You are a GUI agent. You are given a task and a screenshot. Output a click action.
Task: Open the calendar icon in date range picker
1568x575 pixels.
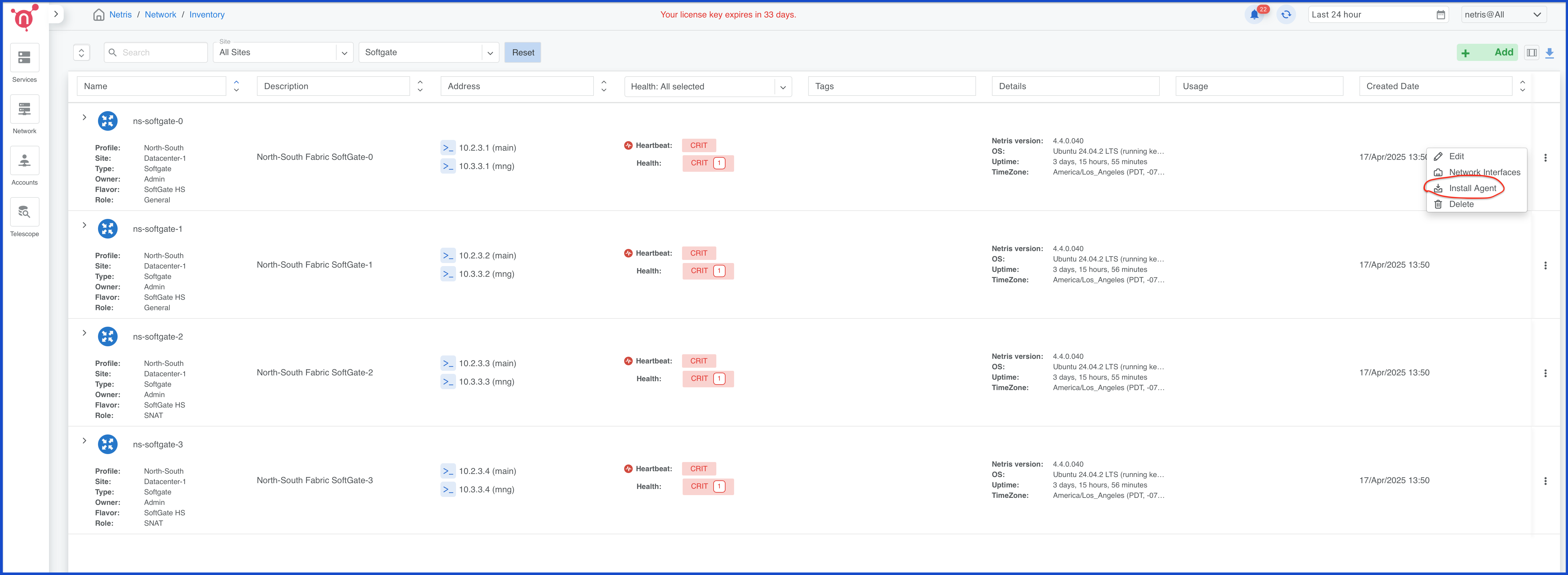[1440, 14]
